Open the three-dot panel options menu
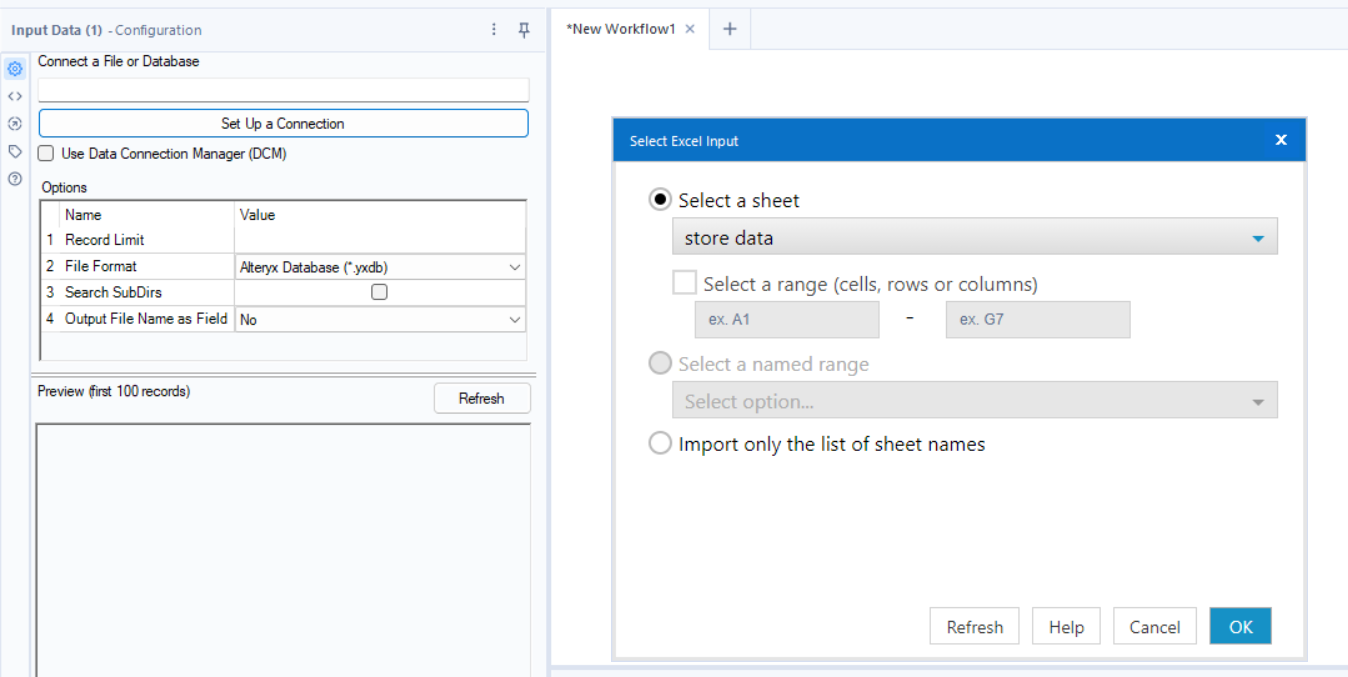1348x677 pixels. tap(494, 30)
